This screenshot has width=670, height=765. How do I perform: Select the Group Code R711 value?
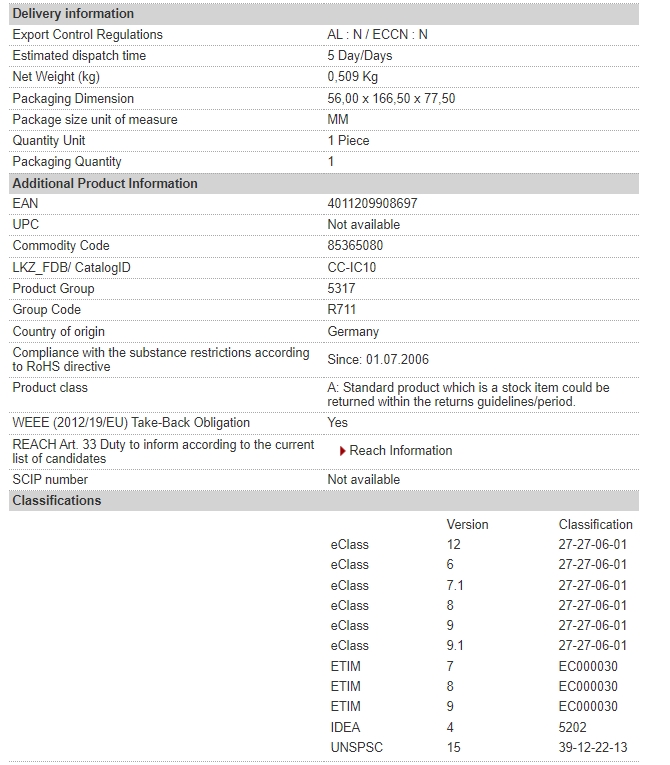click(x=342, y=310)
